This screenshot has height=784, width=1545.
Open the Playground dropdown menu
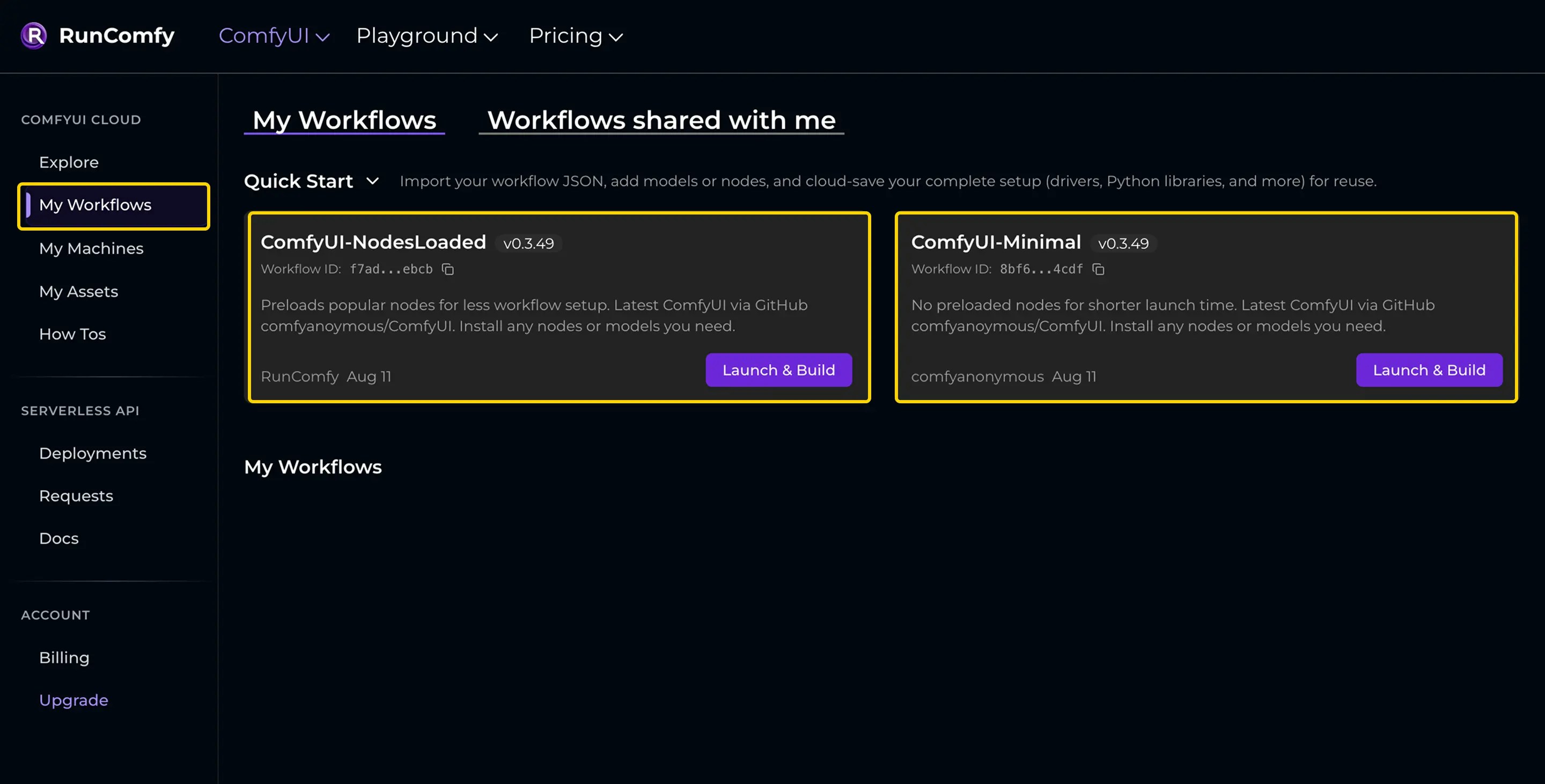(427, 36)
